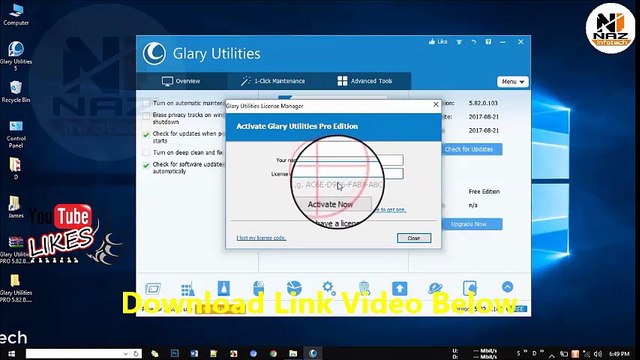Click the taskbar clock 6:49 PM
640x360 pixels.
coord(619,354)
